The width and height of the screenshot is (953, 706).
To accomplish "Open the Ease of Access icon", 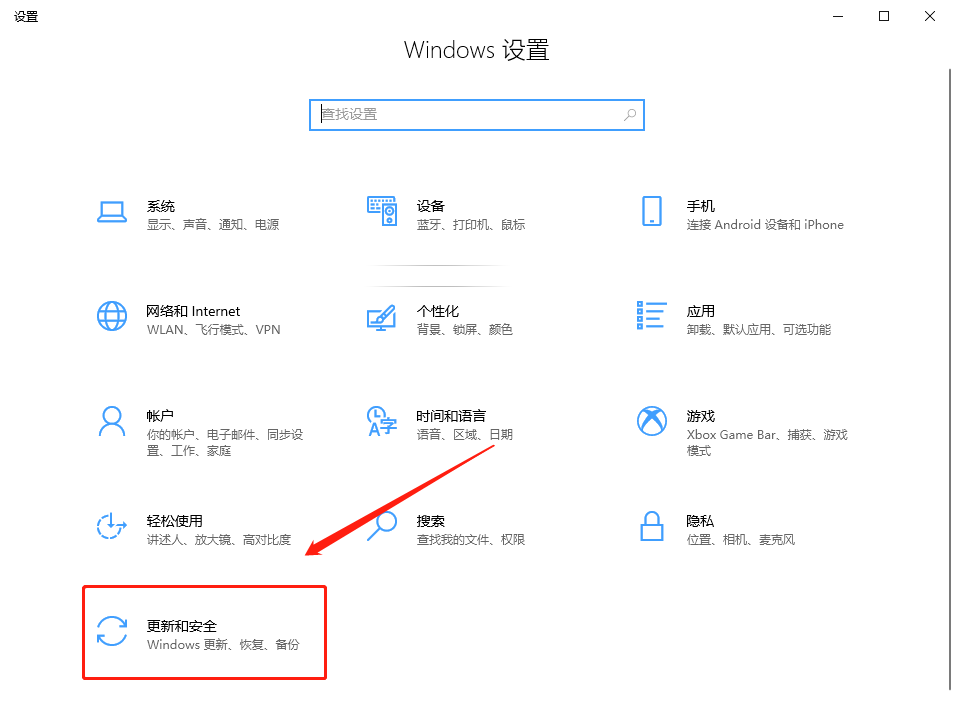I will [x=112, y=526].
